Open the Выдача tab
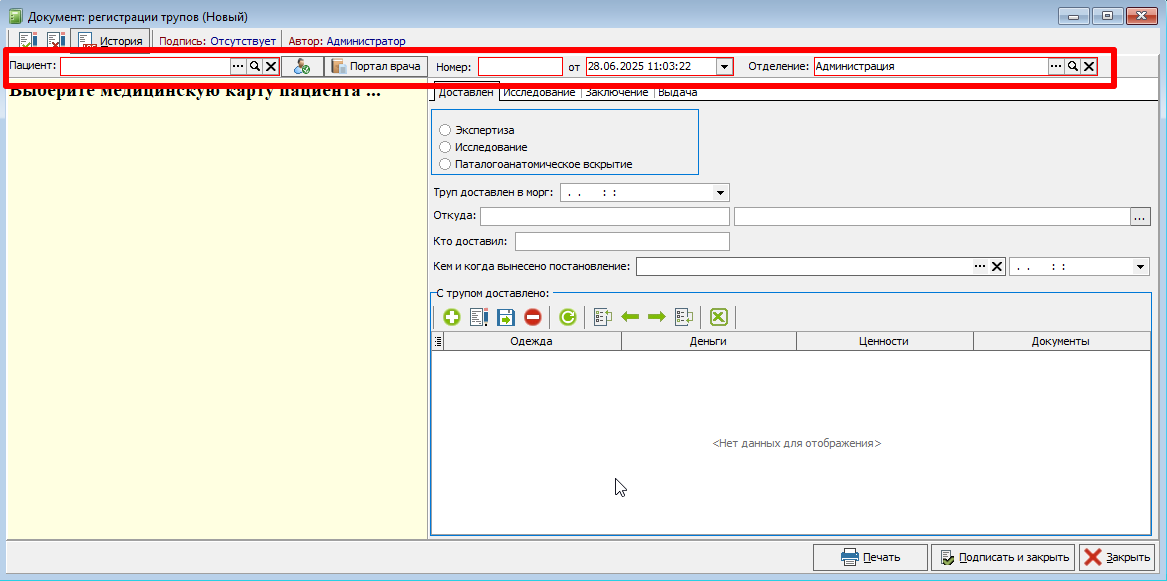This screenshot has height=581, width=1167. (x=678, y=93)
